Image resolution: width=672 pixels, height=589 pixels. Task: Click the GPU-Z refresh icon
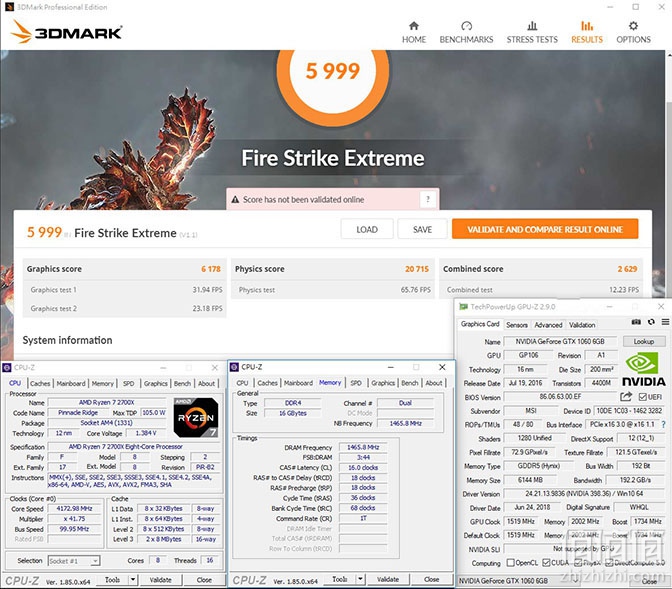(651, 322)
